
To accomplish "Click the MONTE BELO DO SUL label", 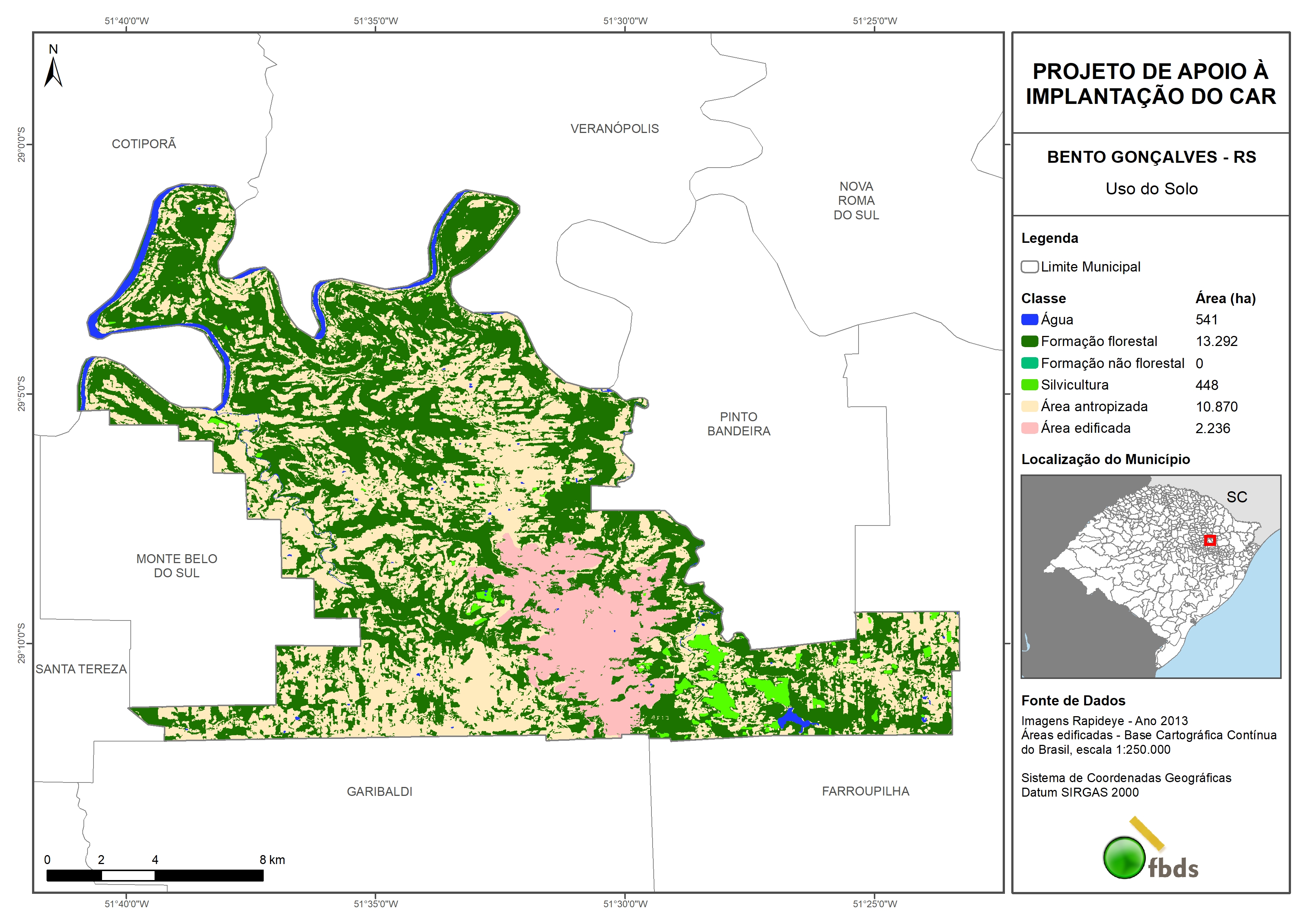I will (177, 566).
